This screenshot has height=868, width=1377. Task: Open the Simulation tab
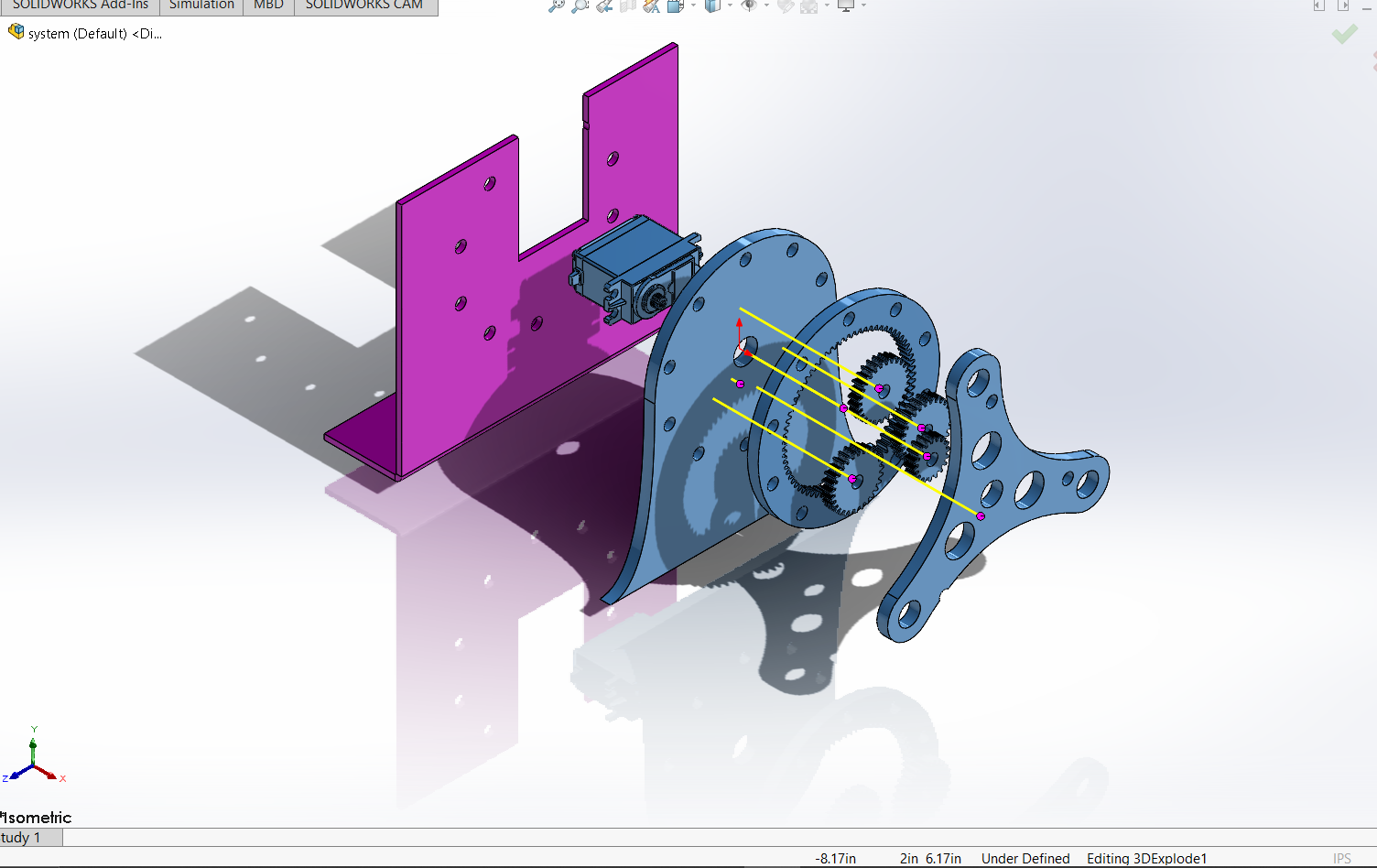(x=201, y=5)
